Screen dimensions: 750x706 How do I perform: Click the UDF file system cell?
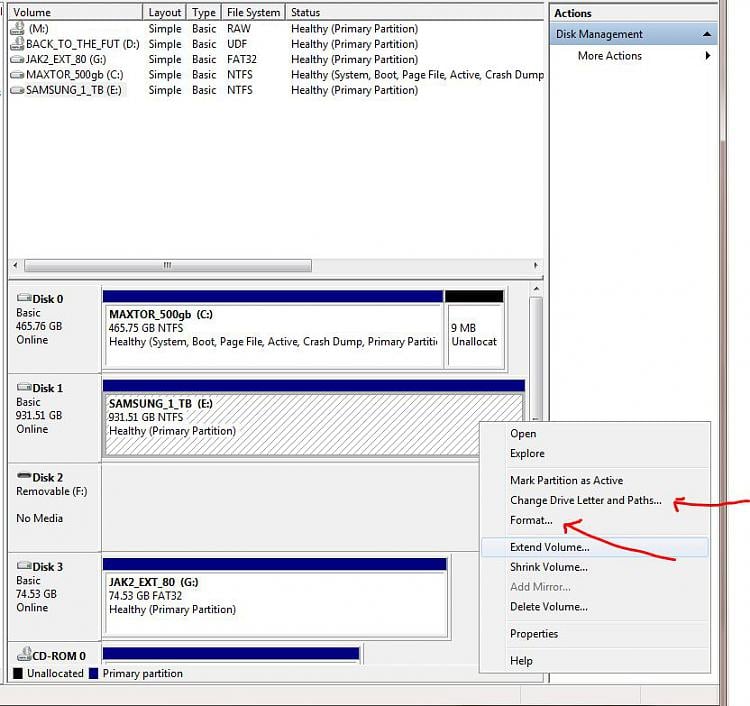237,44
